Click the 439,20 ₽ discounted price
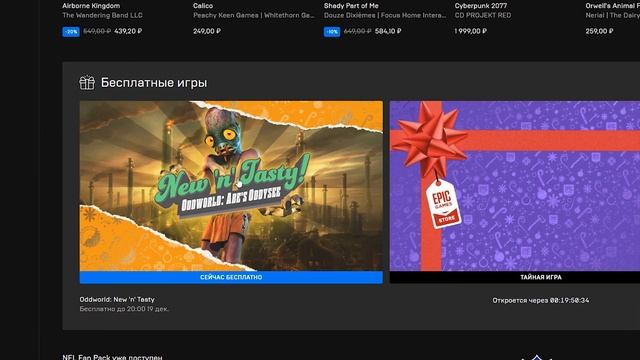 tap(128, 31)
